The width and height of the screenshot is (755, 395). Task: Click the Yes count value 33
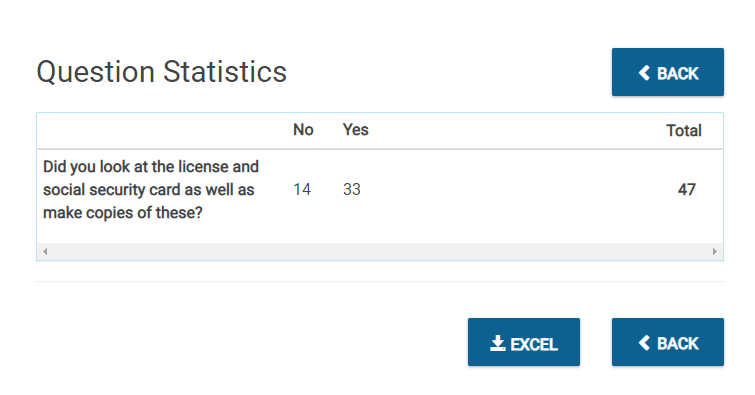(351, 189)
